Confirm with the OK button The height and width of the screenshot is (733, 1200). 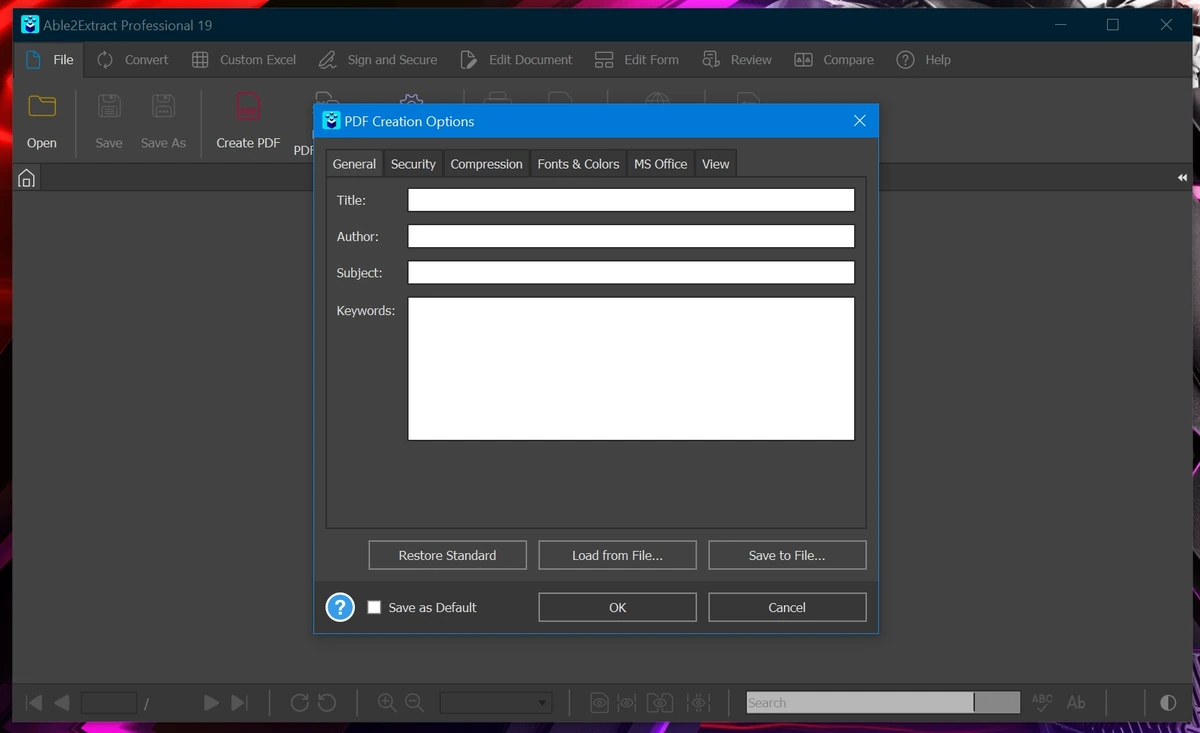(617, 607)
